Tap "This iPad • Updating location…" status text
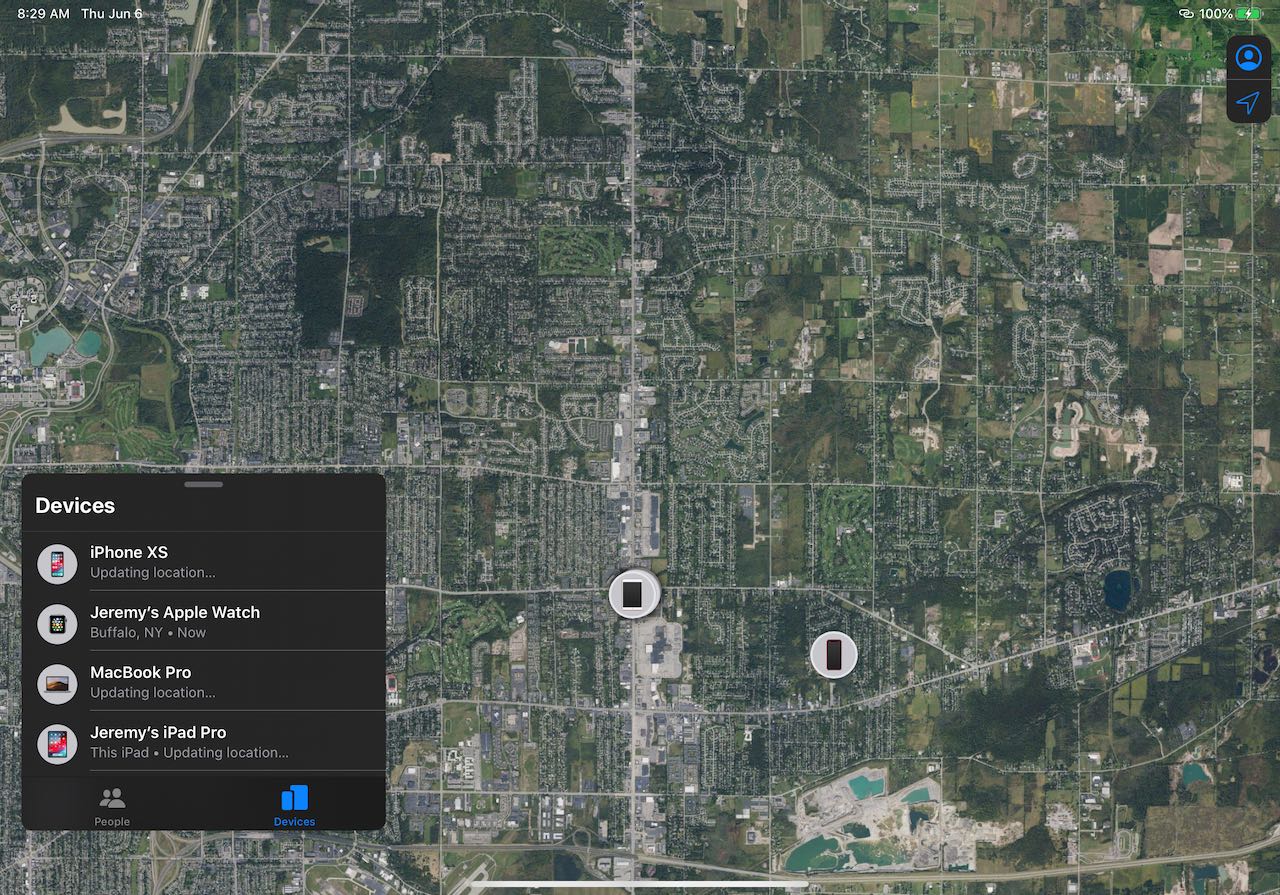The image size is (1280, 895). click(189, 753)
